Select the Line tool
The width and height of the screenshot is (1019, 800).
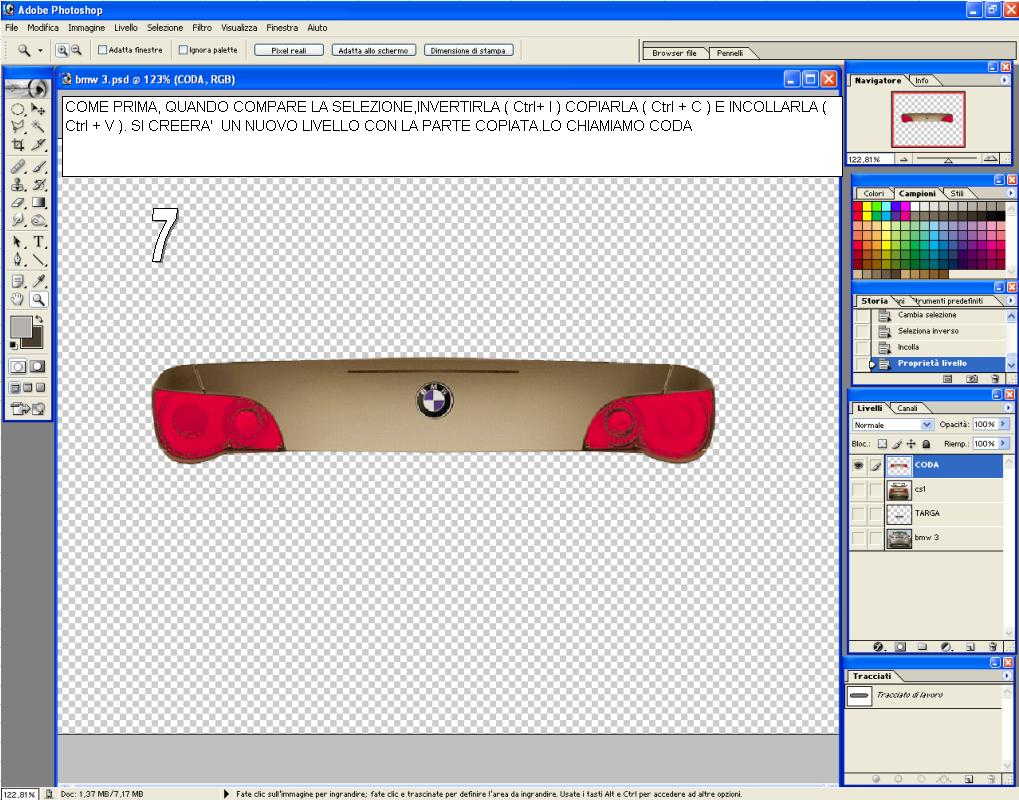(x=38, y=260)
